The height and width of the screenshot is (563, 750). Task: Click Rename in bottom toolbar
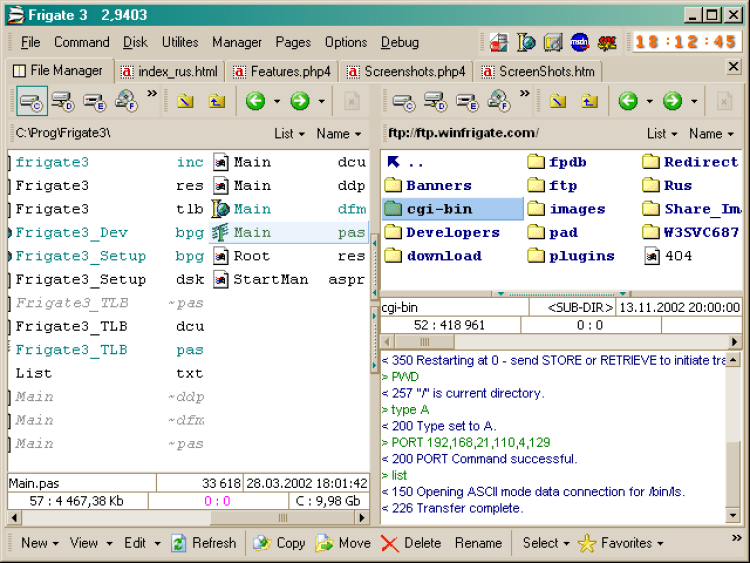tap(478, 543)
